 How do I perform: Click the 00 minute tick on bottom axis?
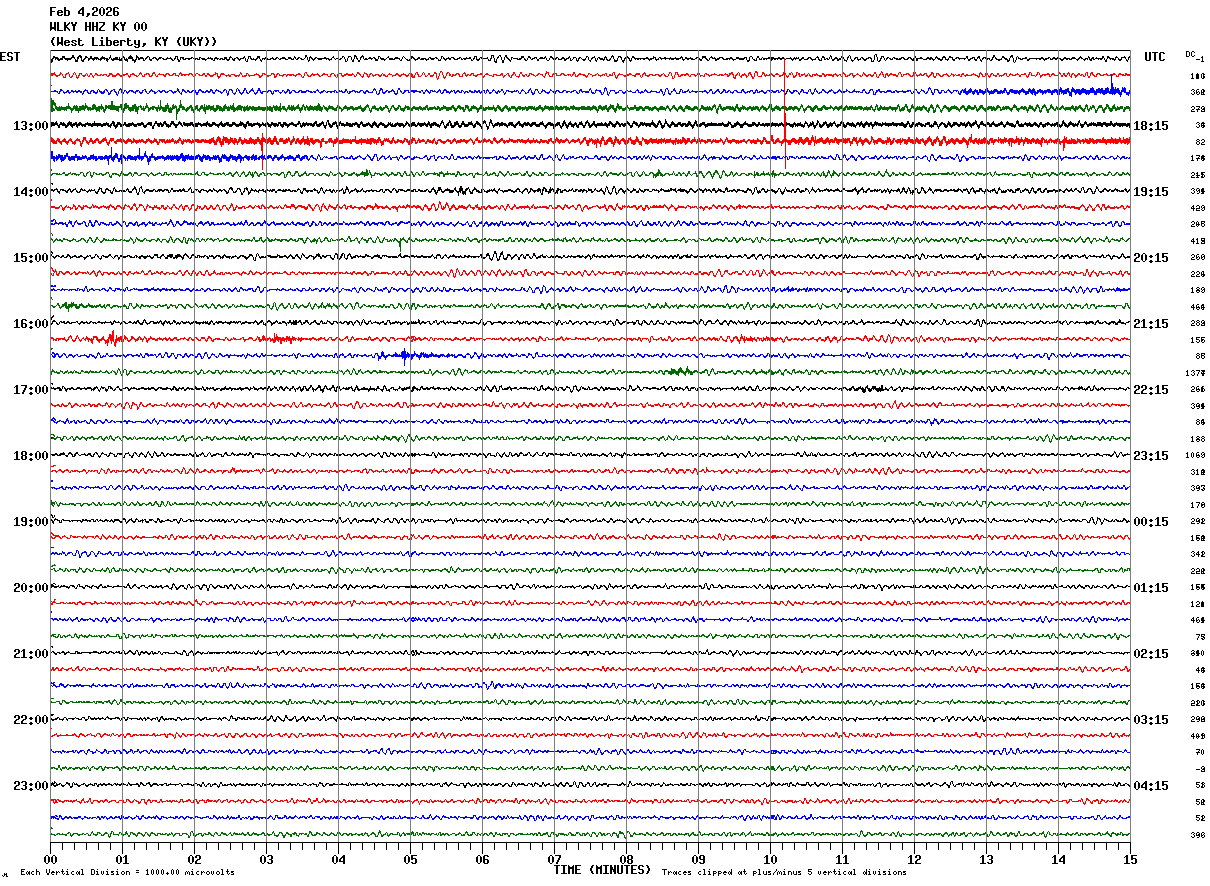[50, 860]
